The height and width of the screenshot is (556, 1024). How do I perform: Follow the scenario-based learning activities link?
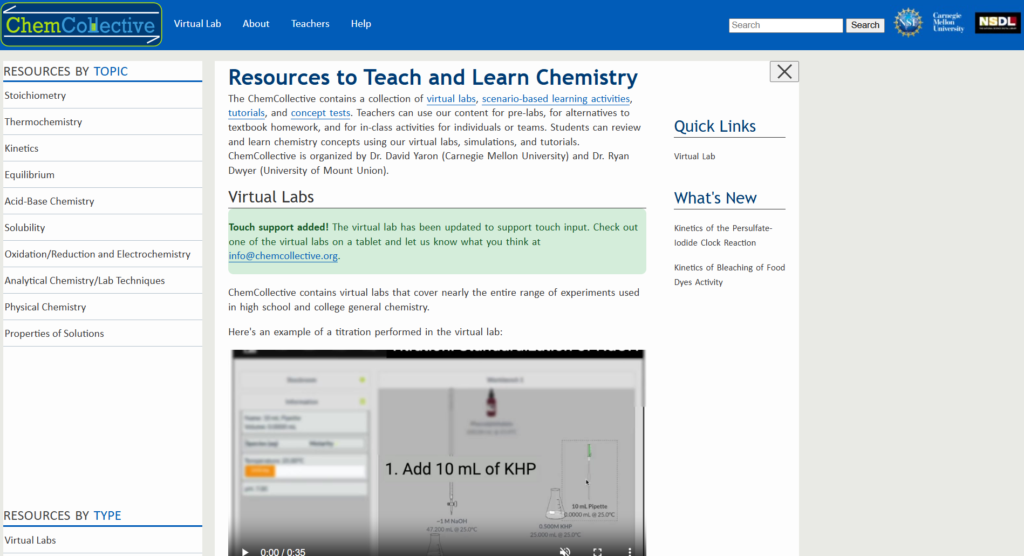click(x=556, y=99)
